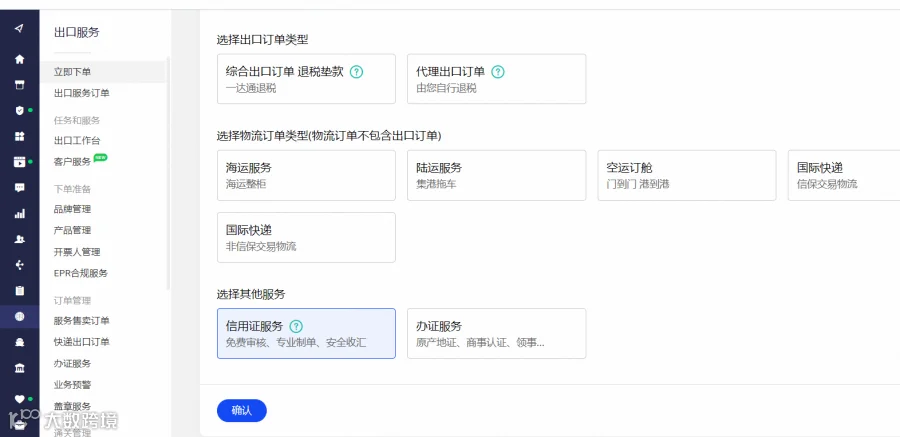Choose the 办证服务 option card

click(496, 334)
